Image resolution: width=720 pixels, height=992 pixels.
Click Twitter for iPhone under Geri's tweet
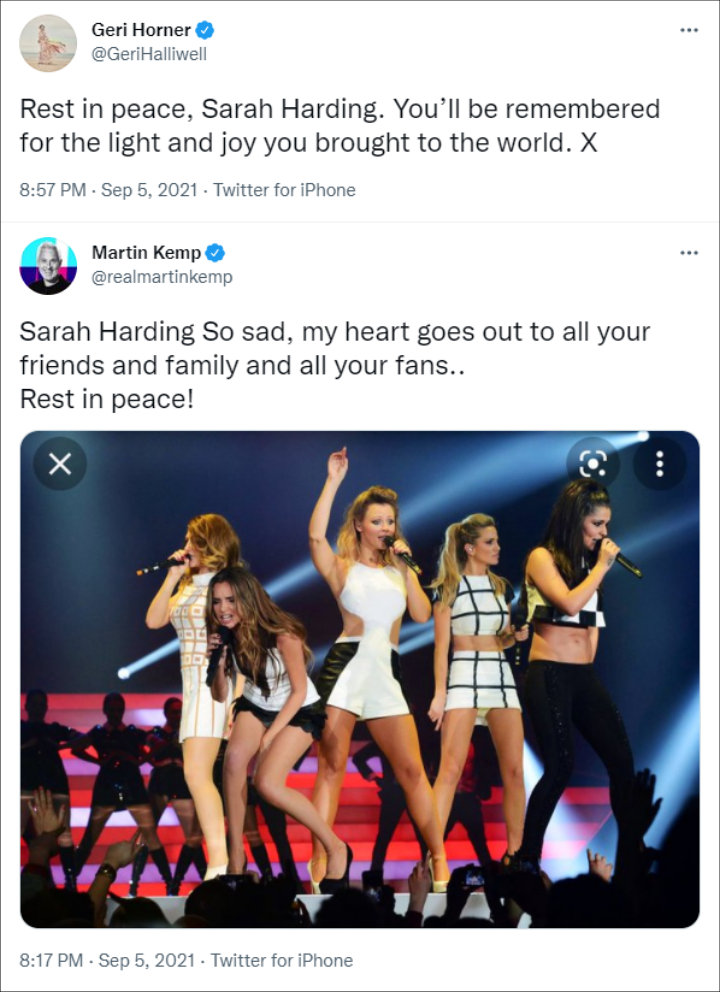click(x=284, y=190)
